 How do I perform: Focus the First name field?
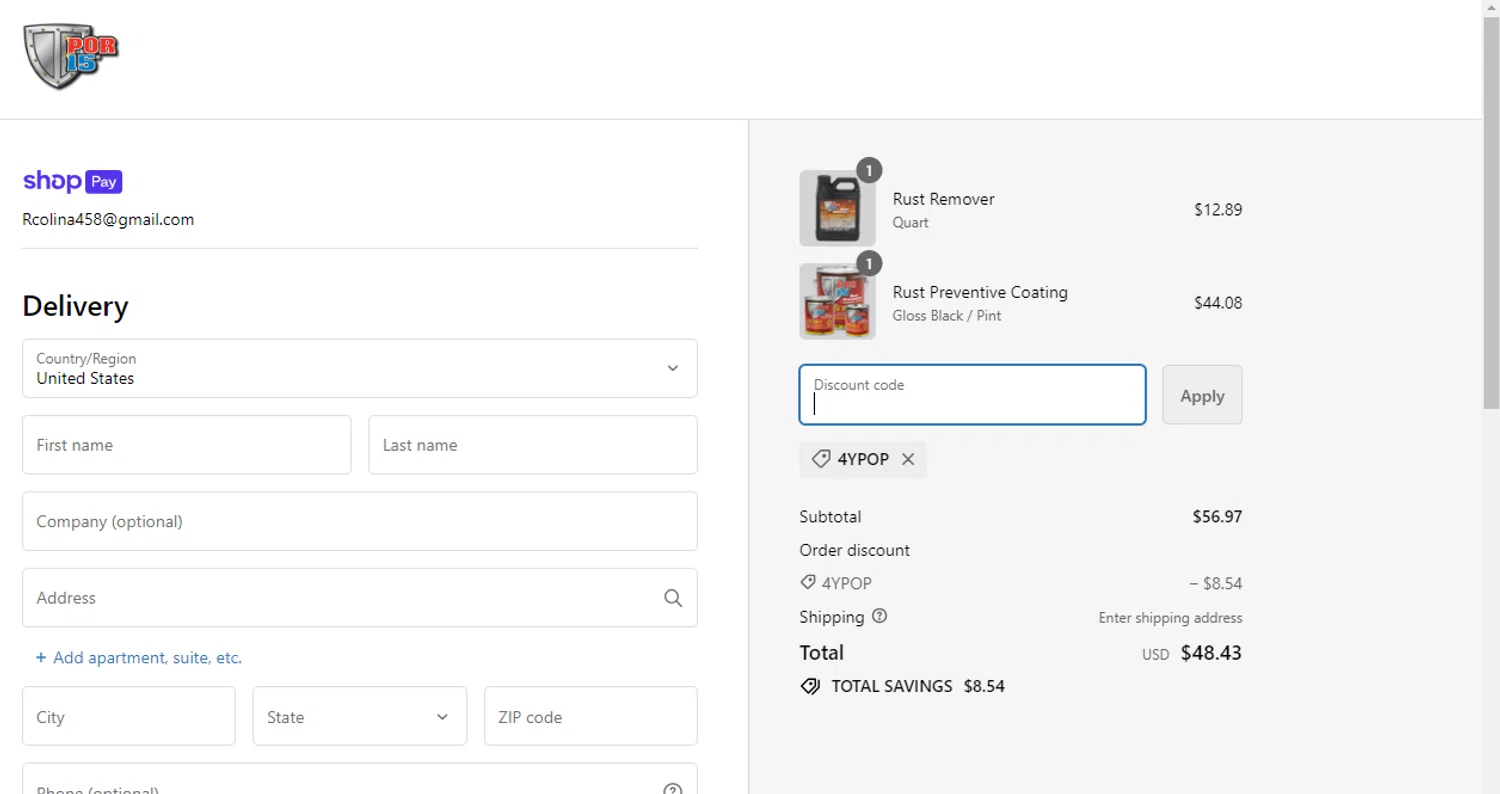(187, 445)
